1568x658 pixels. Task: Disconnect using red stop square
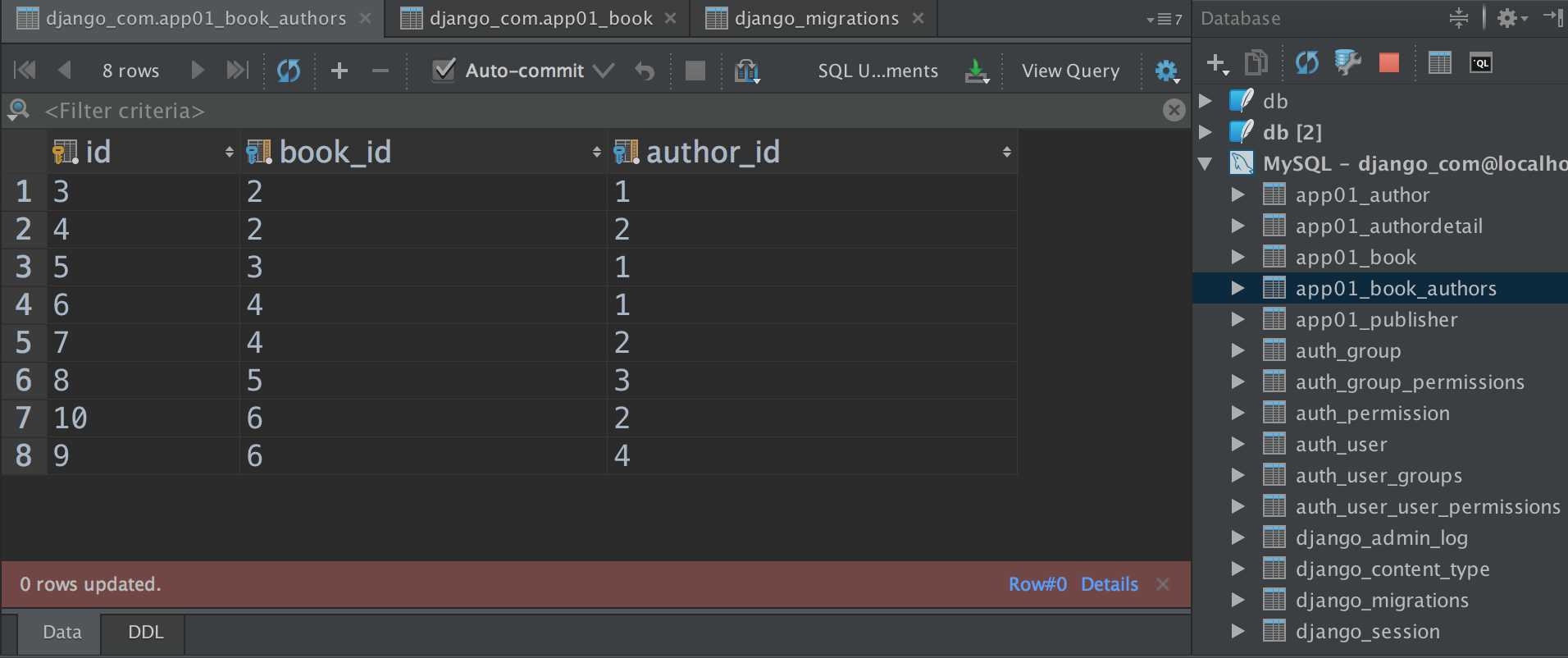click(1389, 62)
